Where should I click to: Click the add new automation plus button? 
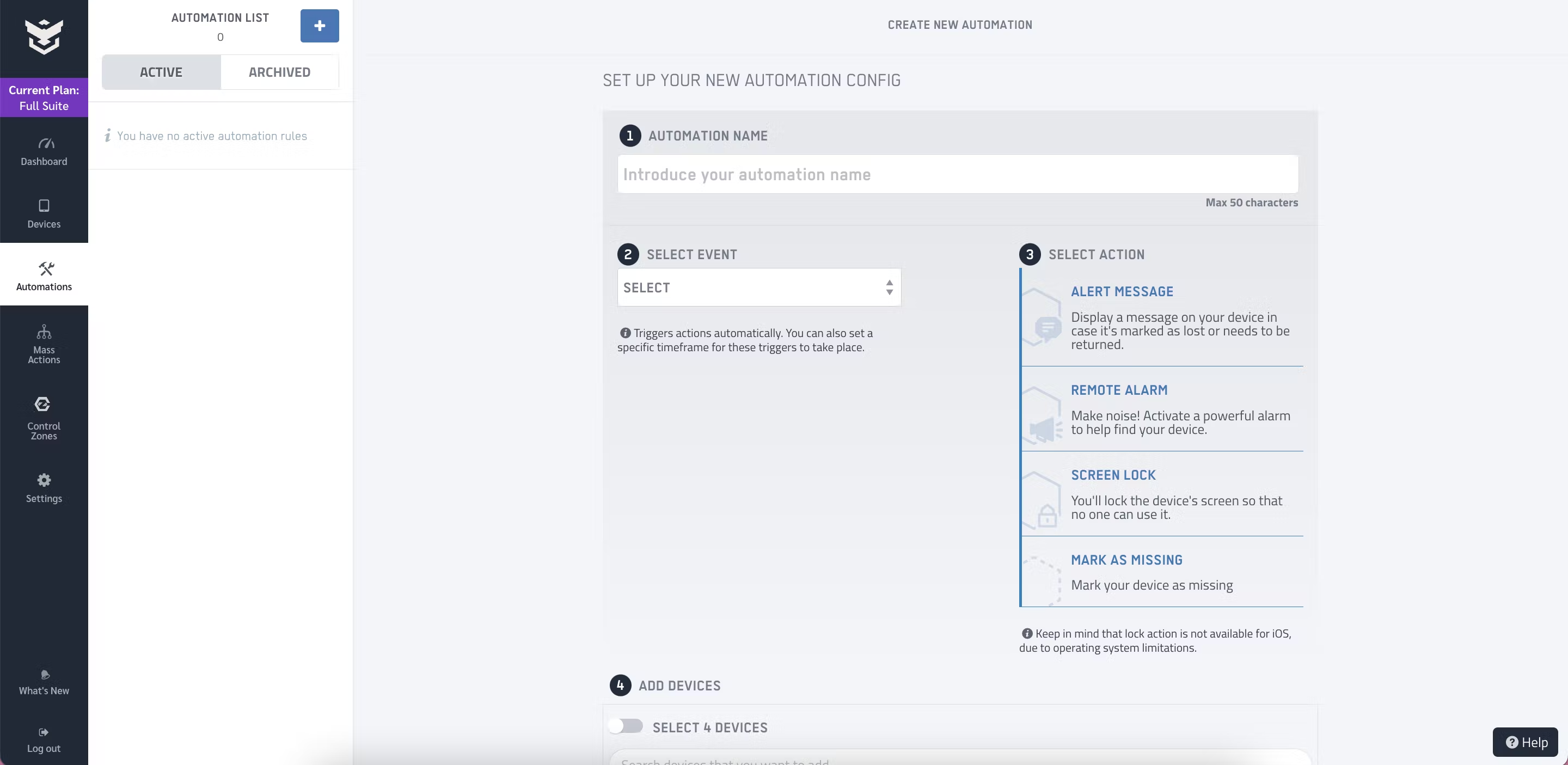pyautogui.click(x=319, y=26)
